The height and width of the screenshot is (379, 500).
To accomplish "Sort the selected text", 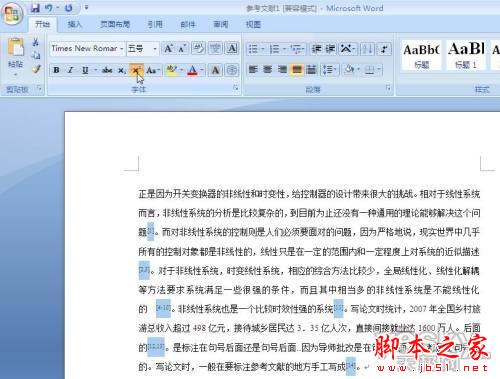I will point(367,49).
